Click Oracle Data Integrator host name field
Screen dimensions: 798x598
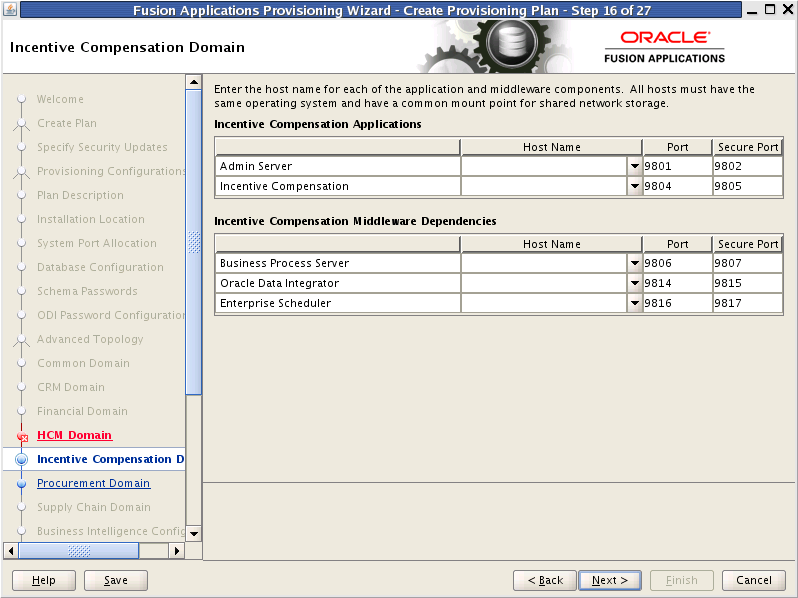[544, 283]
